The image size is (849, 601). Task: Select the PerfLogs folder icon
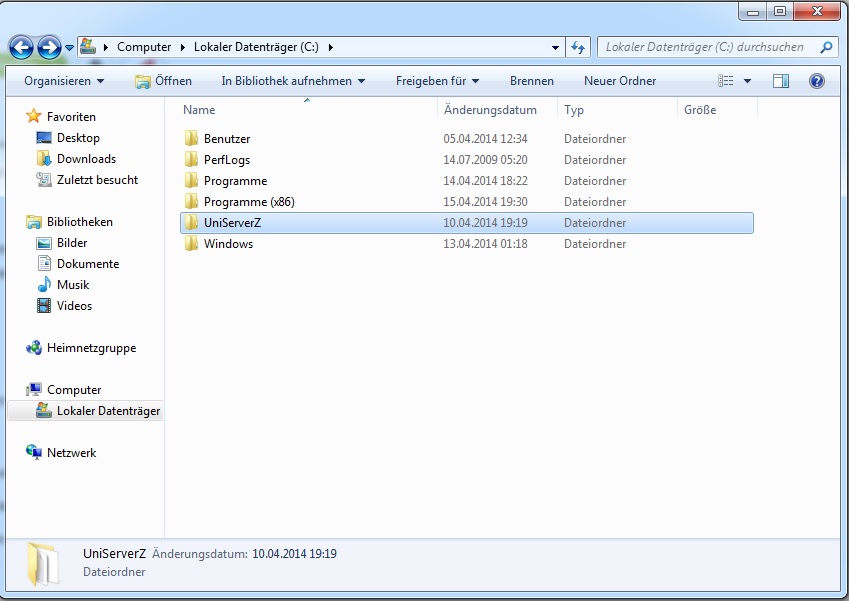(x=191, y=160)
